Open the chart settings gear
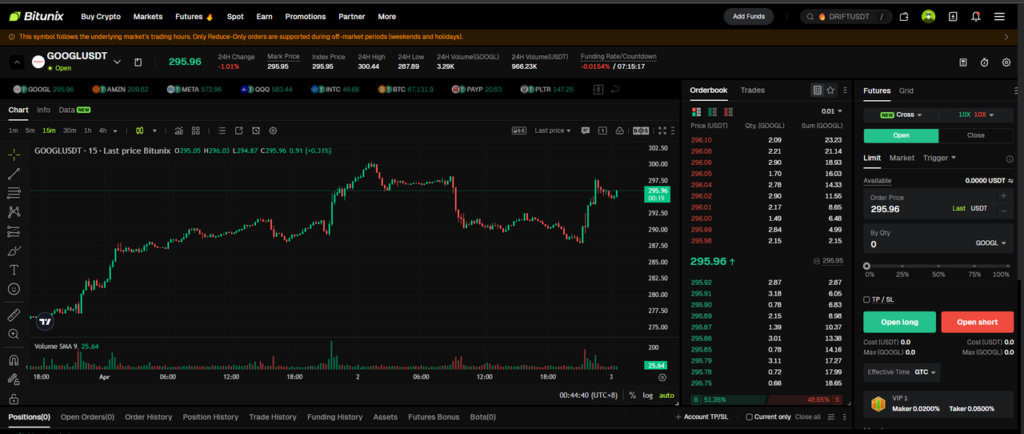 pyautogui.click(x=273, y=131)
